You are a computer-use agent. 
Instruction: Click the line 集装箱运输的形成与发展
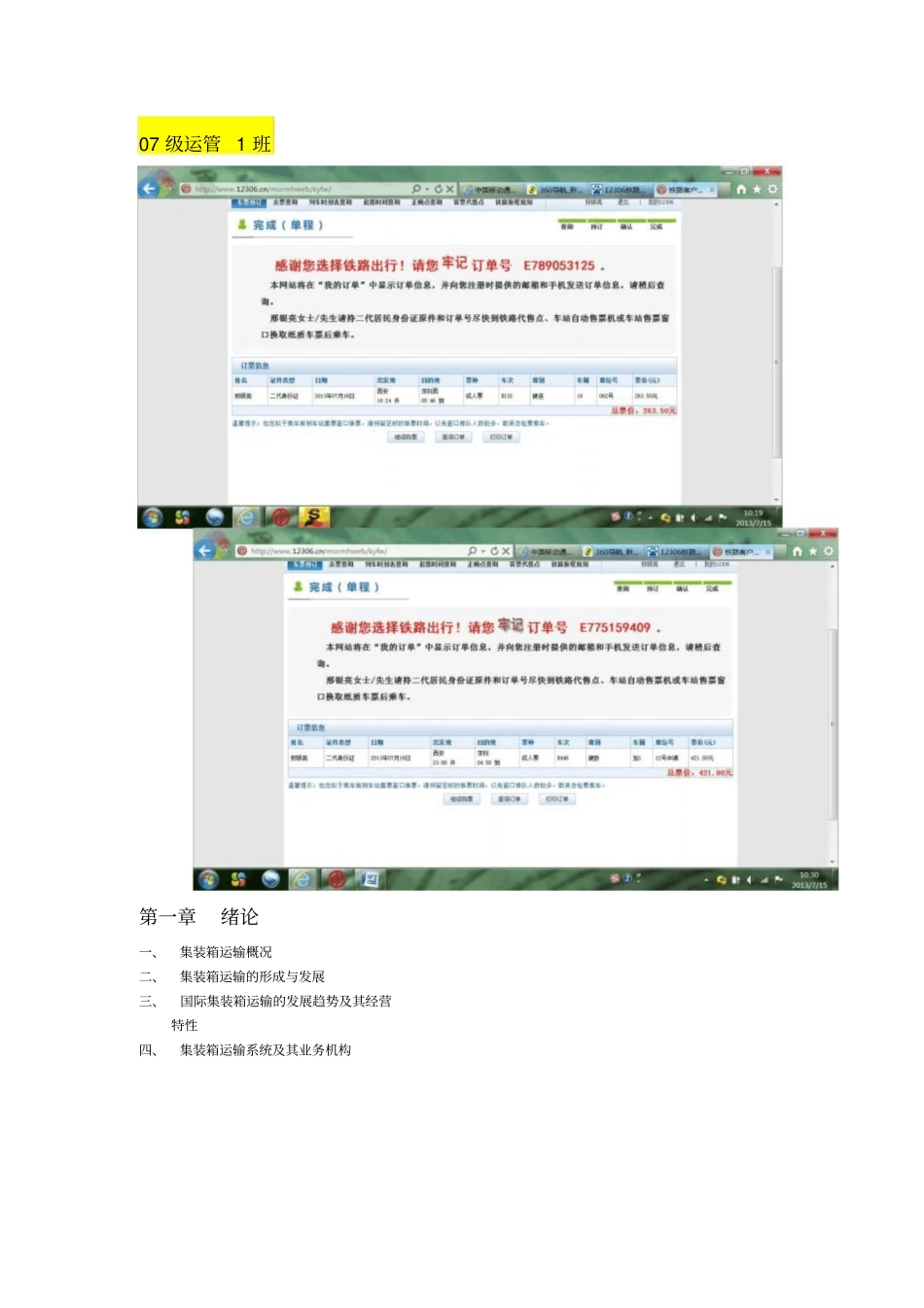tap(252, 976)
